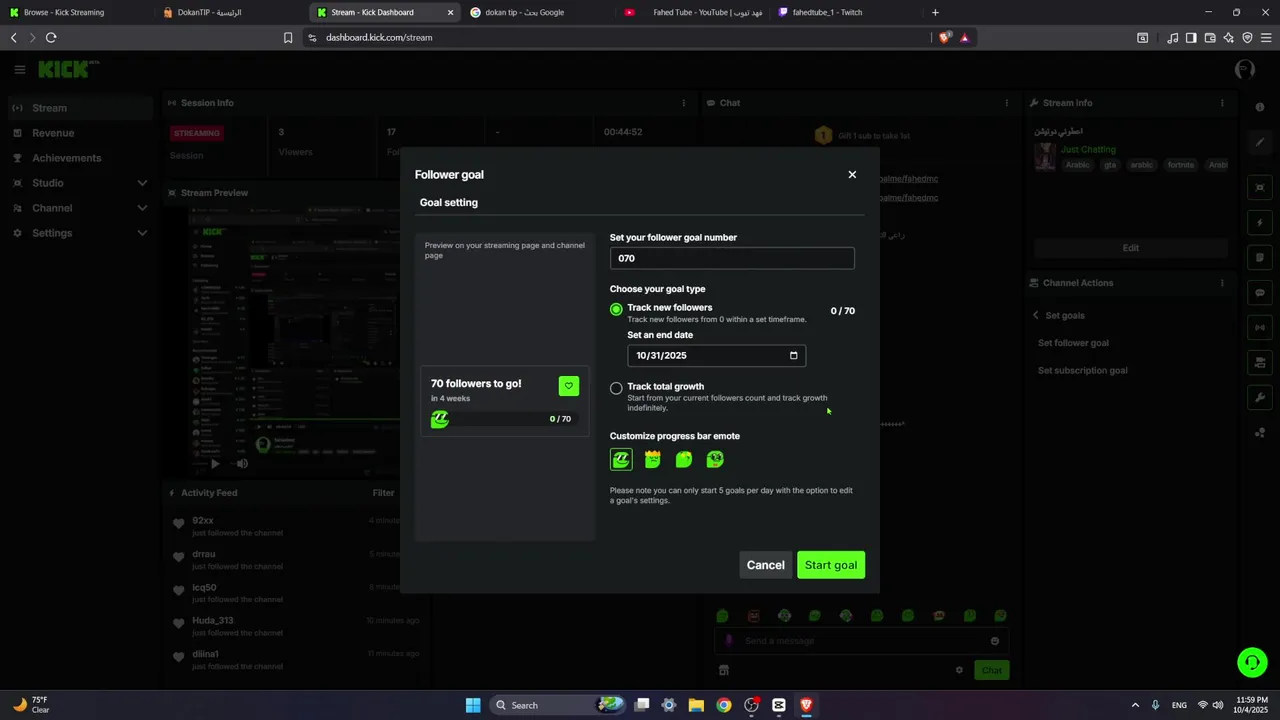Open Chat panel options menu
Image resolution: width=1280 pixels, height=720 pixels.
[1007, 103]
